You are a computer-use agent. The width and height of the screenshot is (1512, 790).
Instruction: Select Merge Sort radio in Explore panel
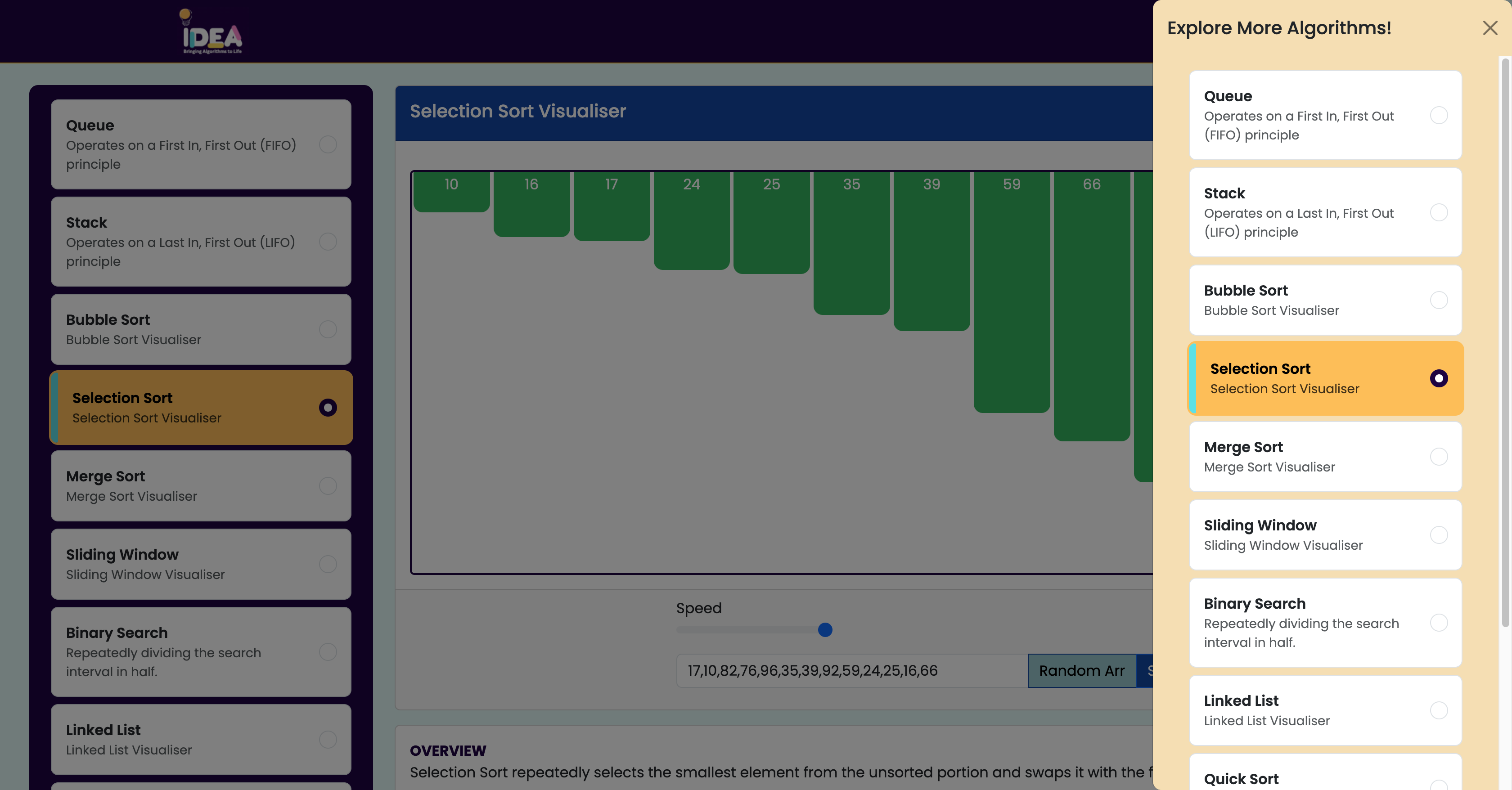click(x=1439, y=457)
